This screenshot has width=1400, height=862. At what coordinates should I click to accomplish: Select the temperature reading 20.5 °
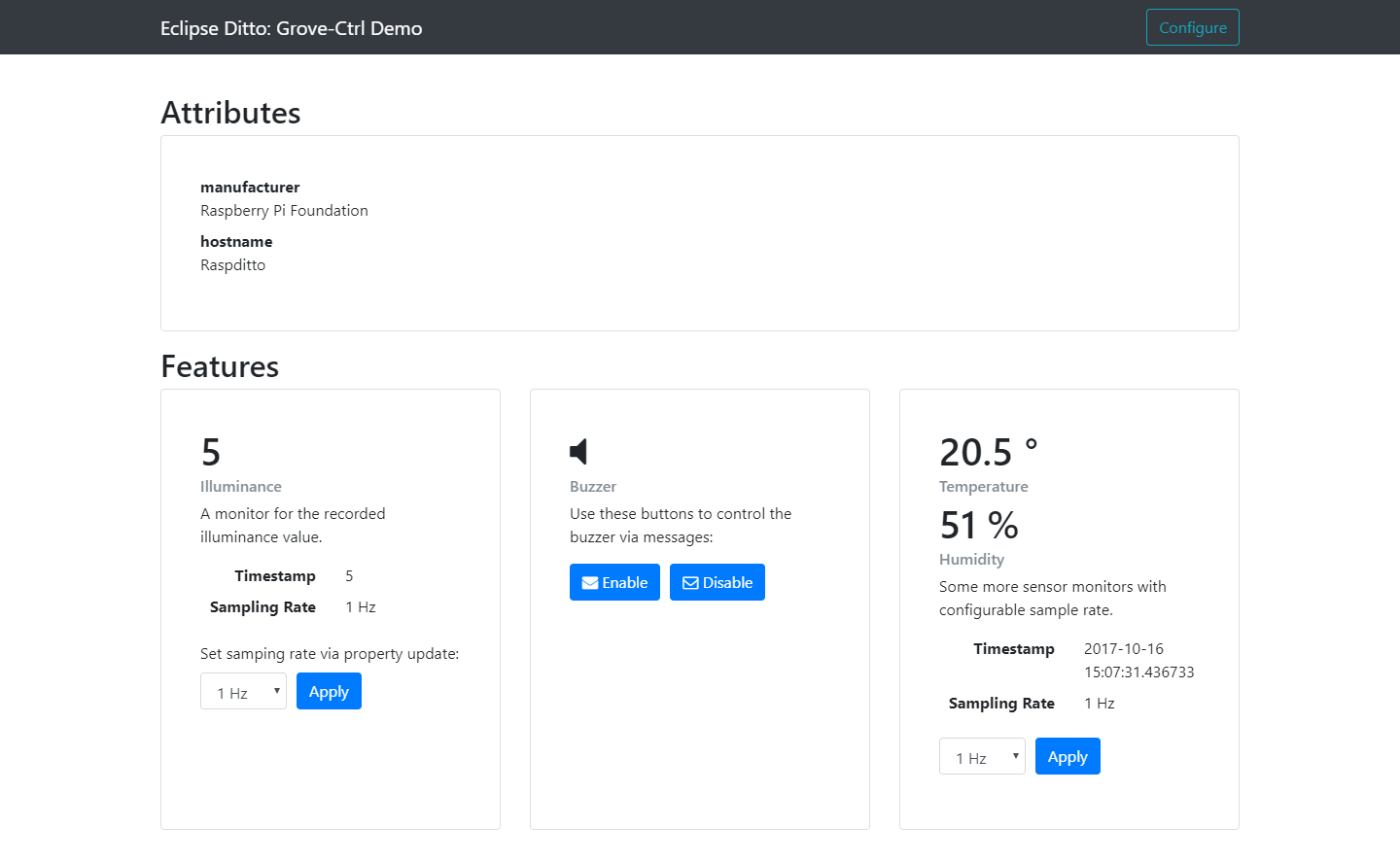tap(989, 452)
